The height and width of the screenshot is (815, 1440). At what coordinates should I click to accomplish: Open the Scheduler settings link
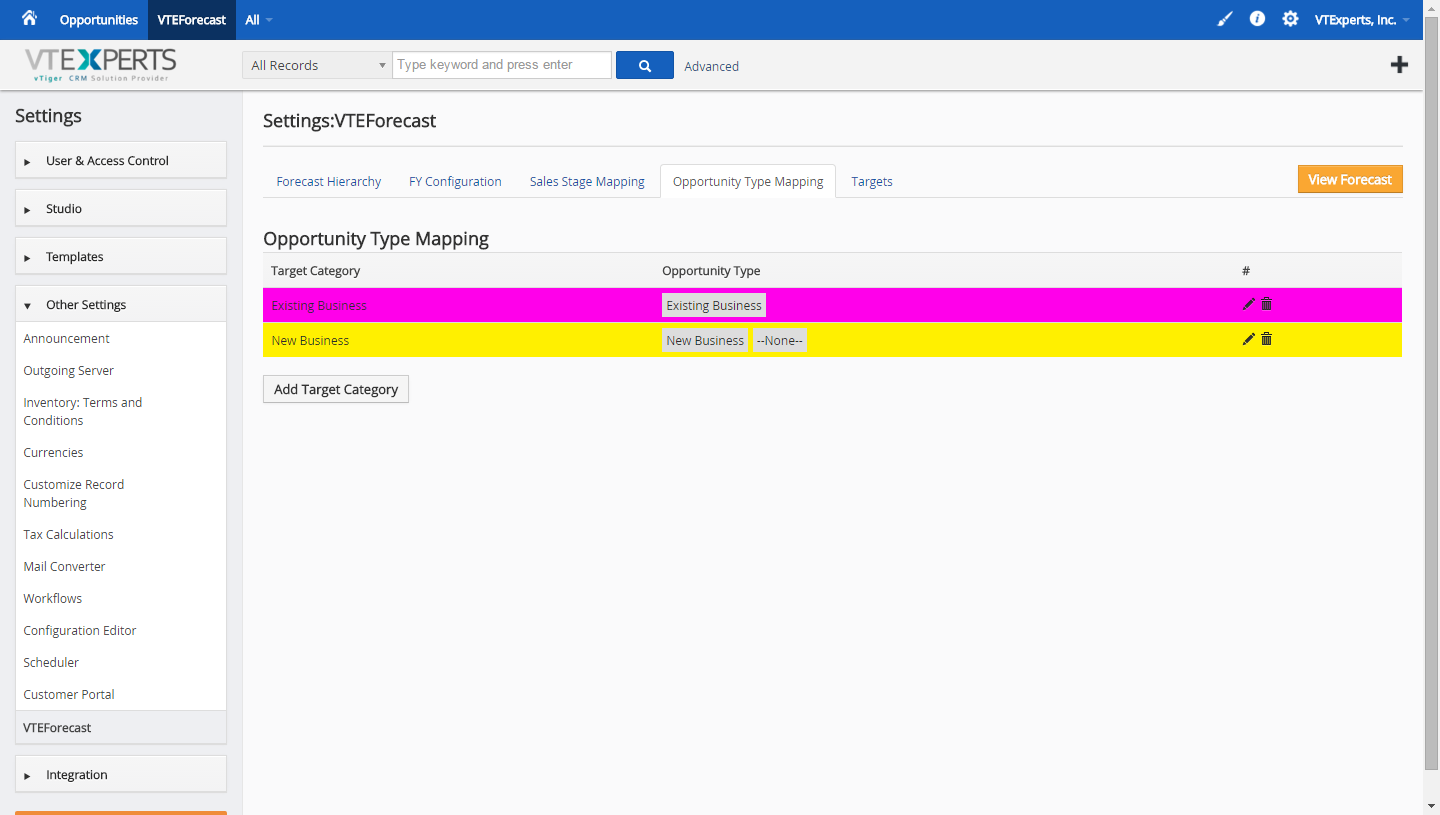coord(51,662)
